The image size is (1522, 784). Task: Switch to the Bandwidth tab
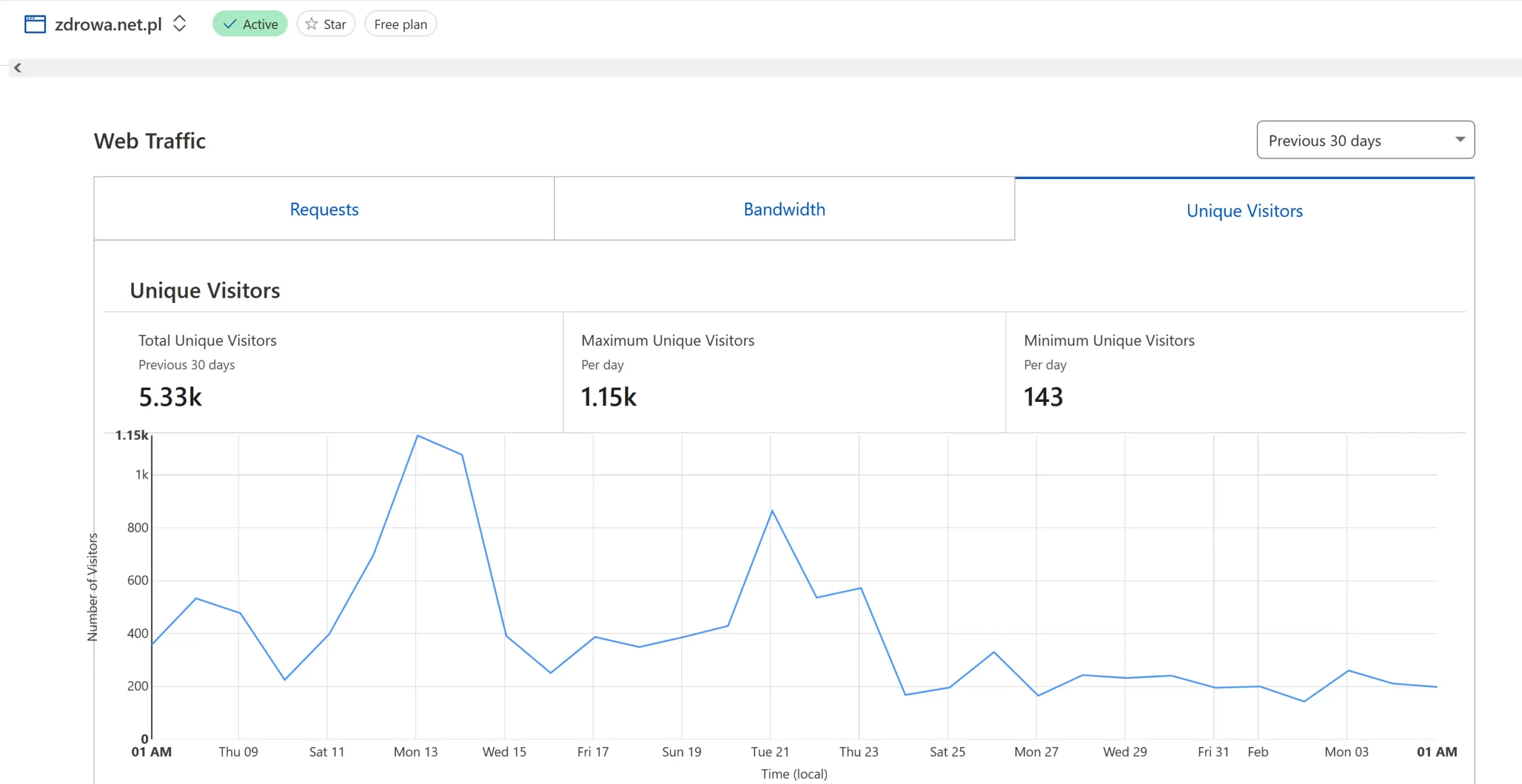coord(784,209)
